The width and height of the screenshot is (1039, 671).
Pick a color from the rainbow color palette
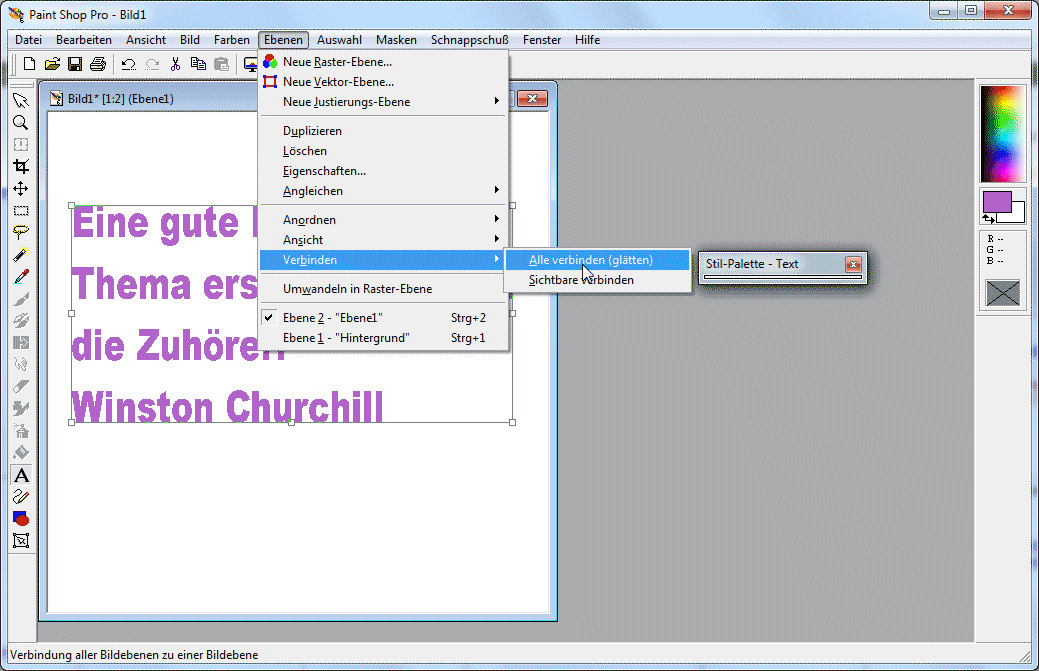click(x=1003, y=133)
